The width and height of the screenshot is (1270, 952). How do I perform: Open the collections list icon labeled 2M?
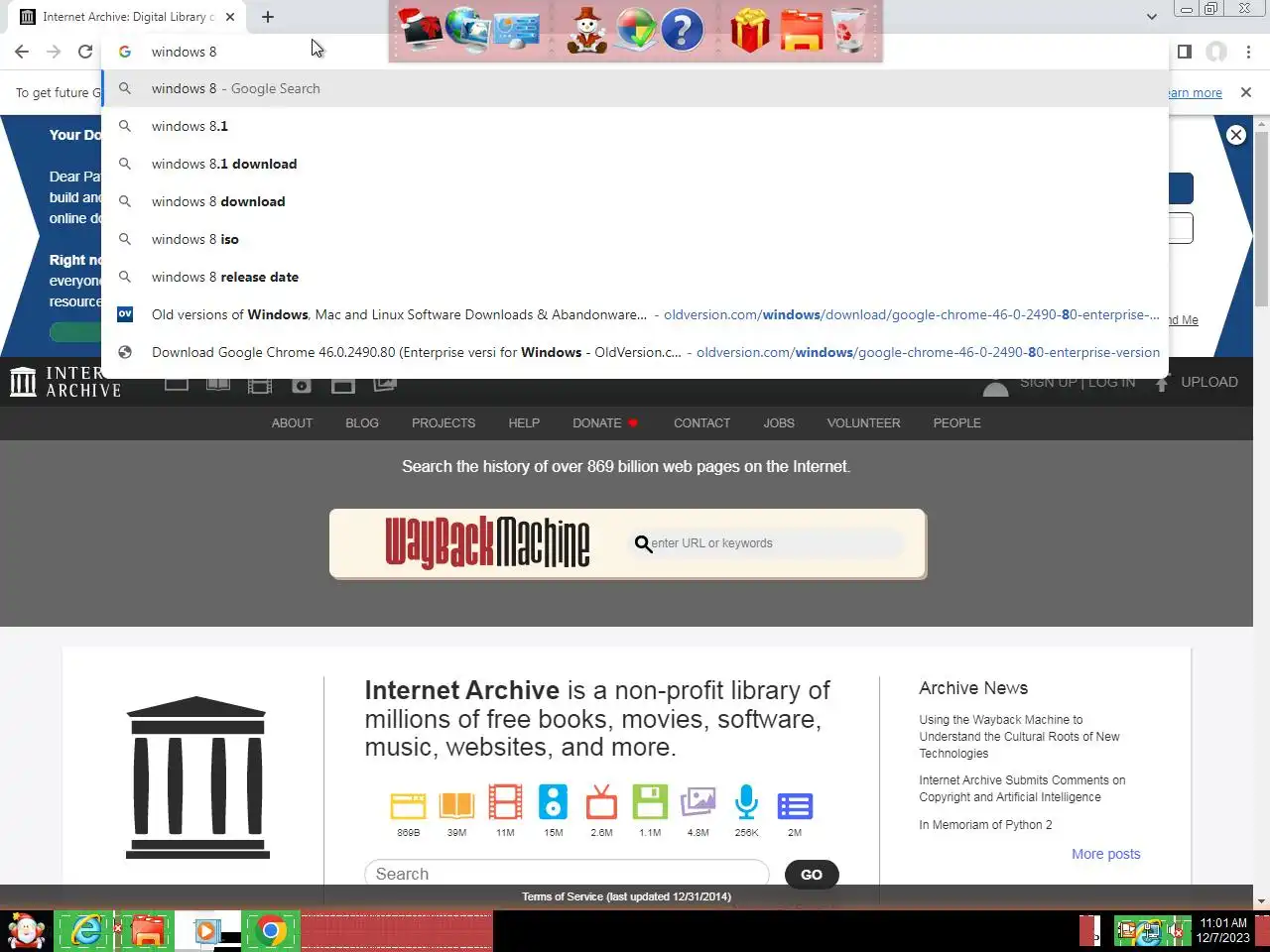point(795,805)
